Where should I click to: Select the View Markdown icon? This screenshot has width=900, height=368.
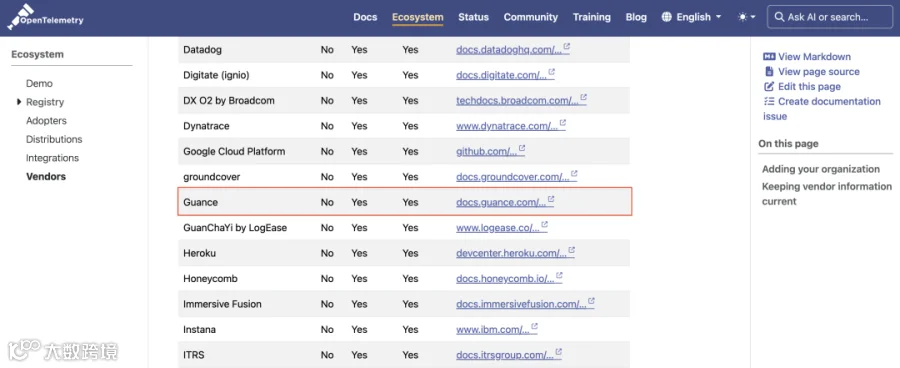click(x=769, y=56)
